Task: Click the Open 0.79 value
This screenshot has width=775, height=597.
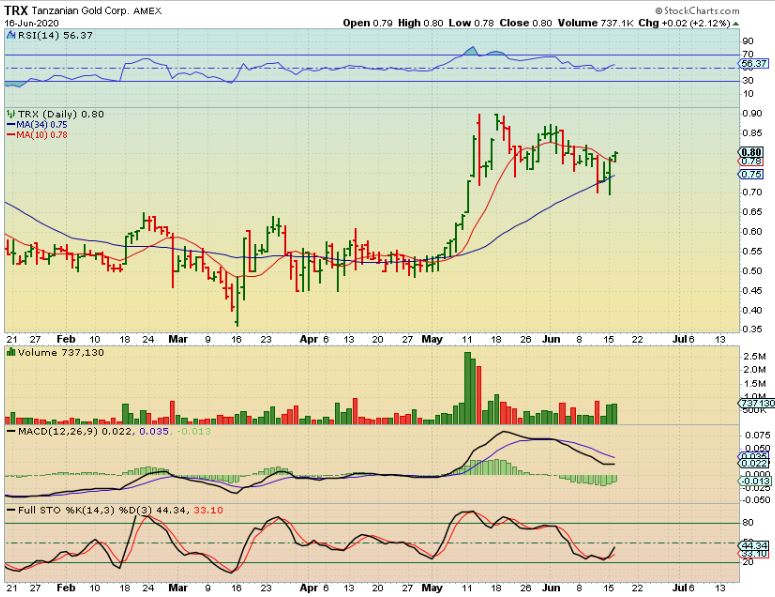Action: [368, 23]
